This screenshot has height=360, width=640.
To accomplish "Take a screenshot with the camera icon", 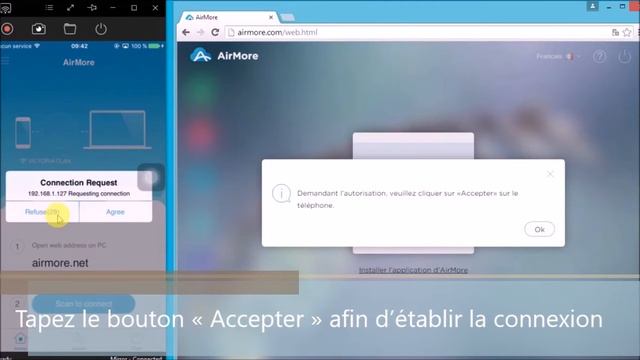I will click(39, 29).
